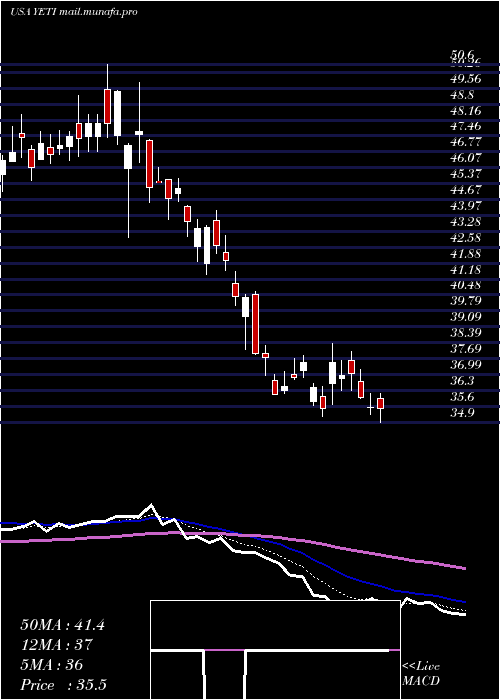Select the 39.09 price axis label
This screenshot has width=500, height=700.
466,317
